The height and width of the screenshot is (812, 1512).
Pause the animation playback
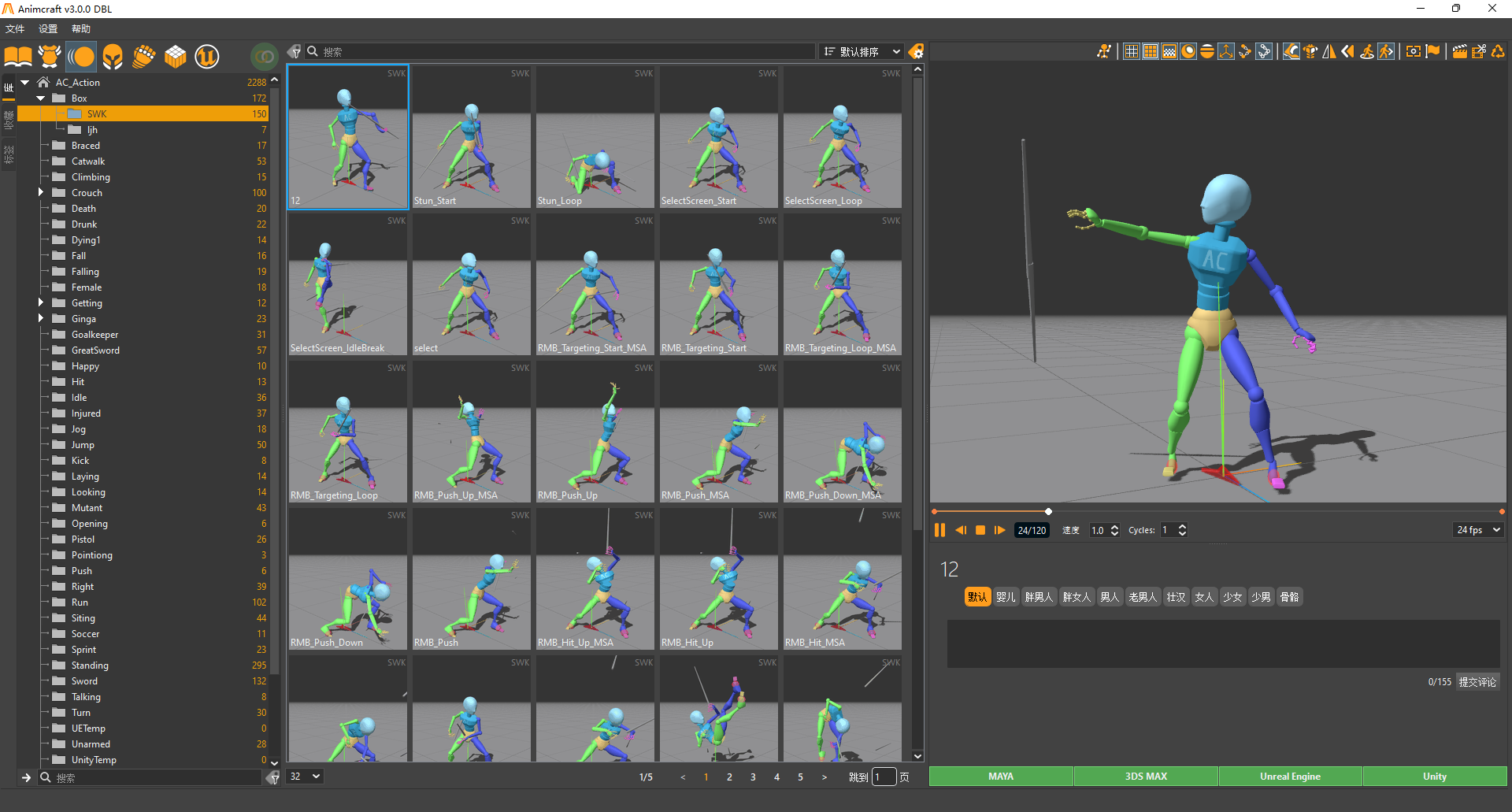tap(939, 530)
